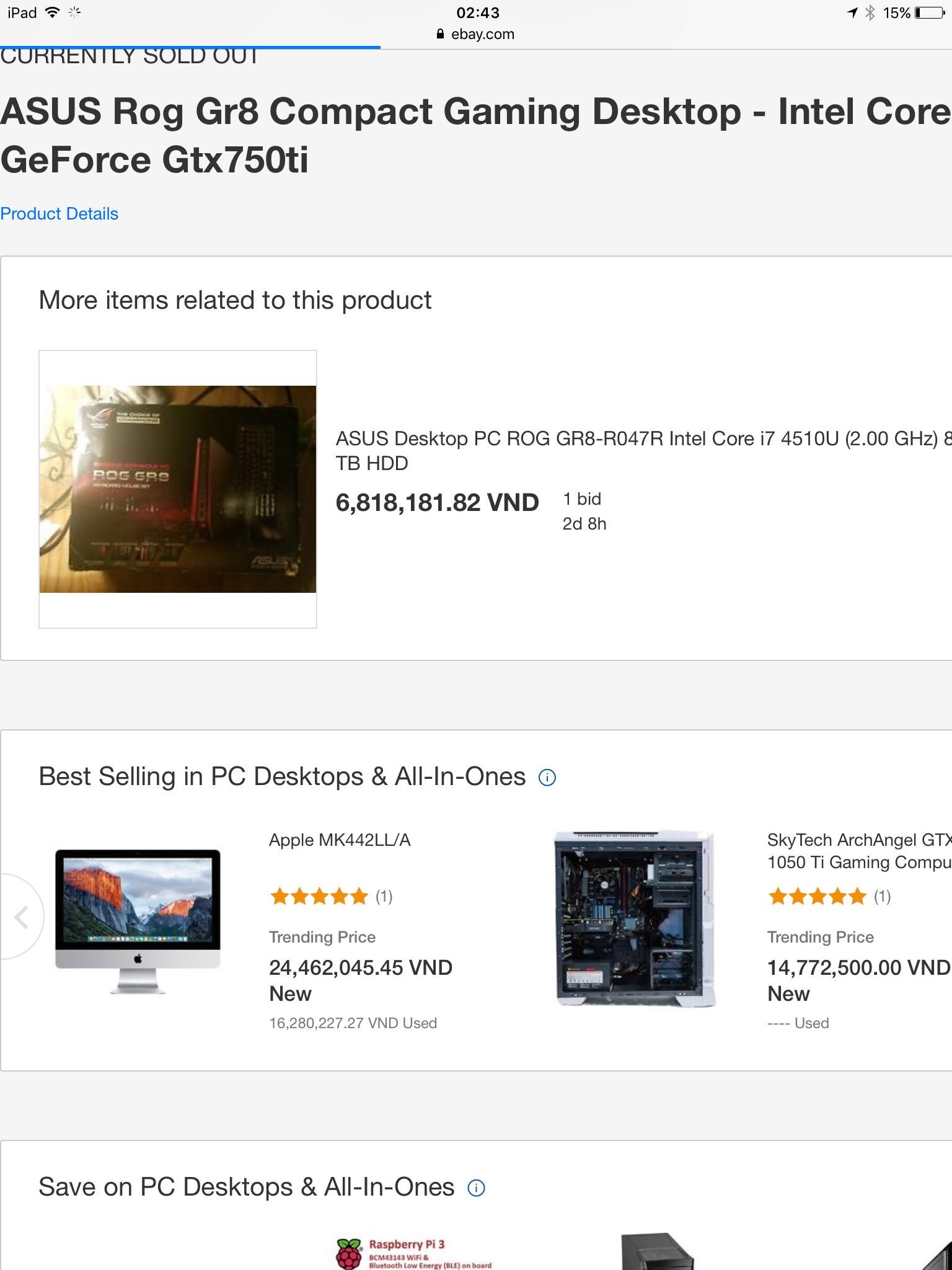Click the ASUS Rog Gr8 Compact Gaming Desktop title
This screenshot has height=1270, width=952.
click(x=475, y=135)
